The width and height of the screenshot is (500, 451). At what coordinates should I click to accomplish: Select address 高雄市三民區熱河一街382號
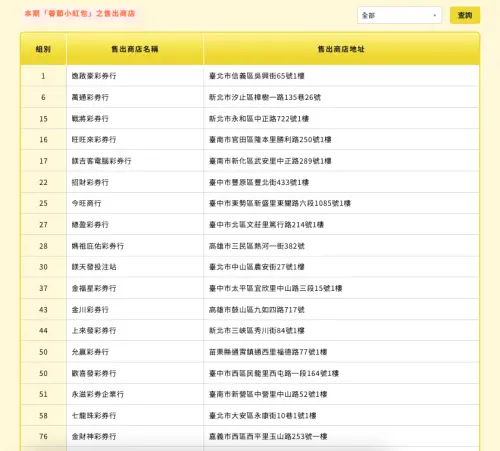257,246
